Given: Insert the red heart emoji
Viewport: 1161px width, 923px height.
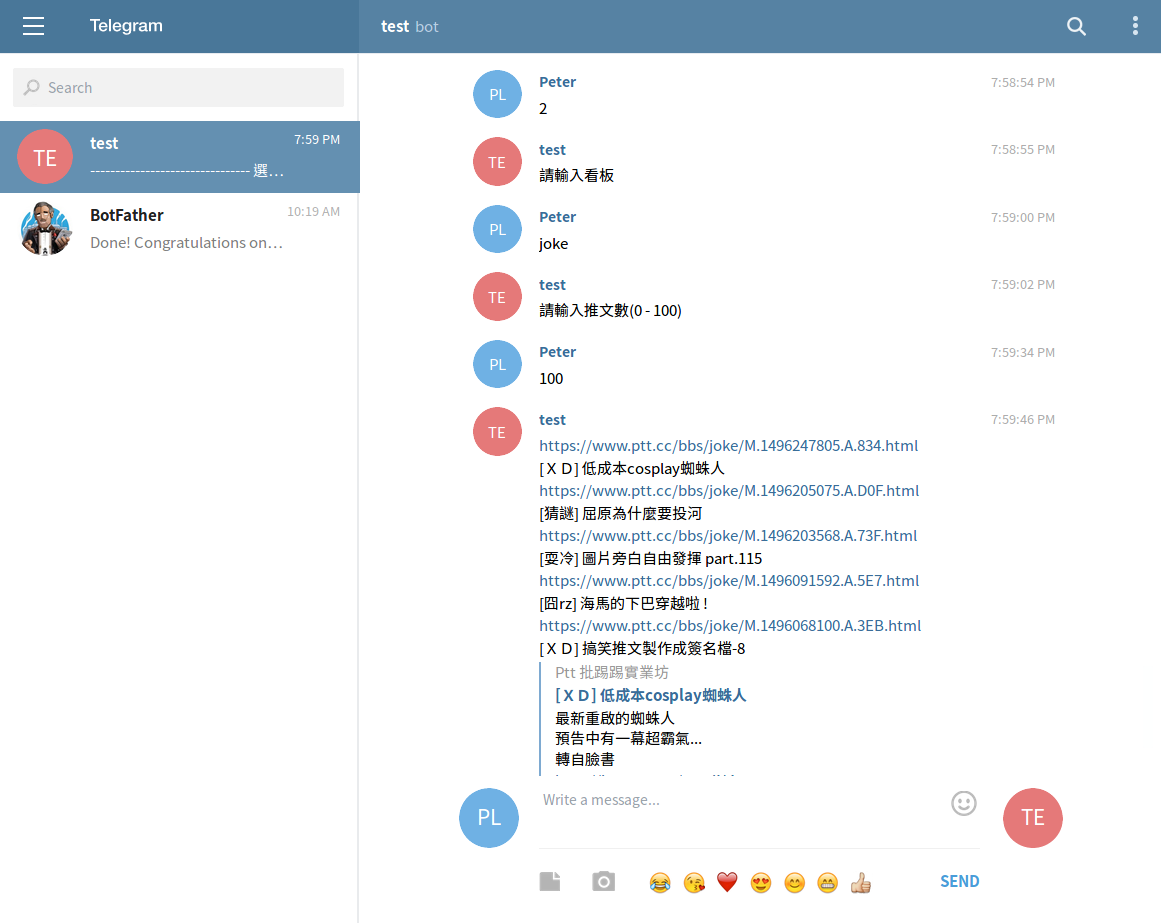Looking at the screenshot, I should (727, 882).
